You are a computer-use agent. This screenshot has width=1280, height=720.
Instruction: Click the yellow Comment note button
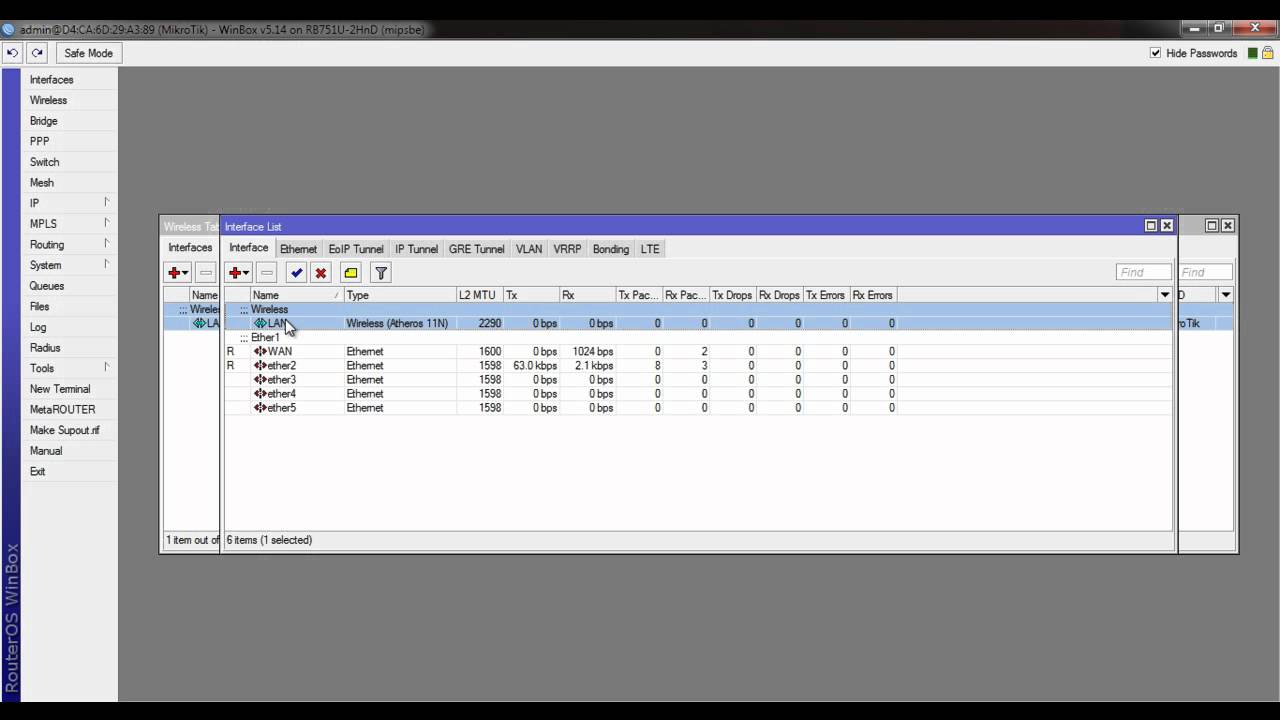350,273
